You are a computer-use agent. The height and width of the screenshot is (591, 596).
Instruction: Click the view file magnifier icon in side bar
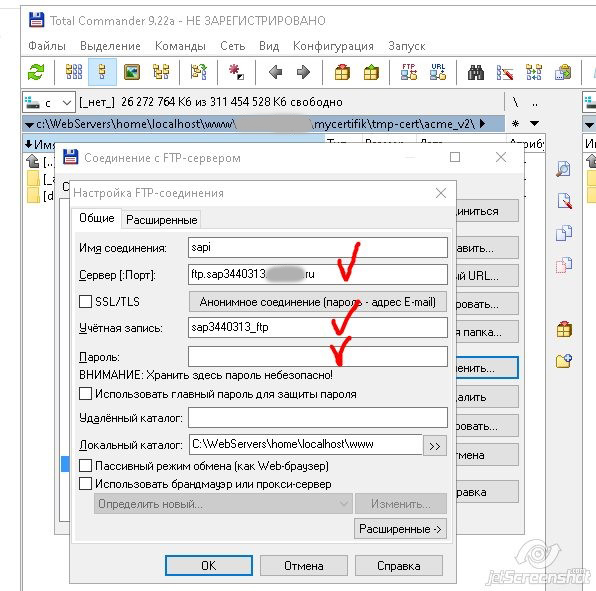[563, 169]
